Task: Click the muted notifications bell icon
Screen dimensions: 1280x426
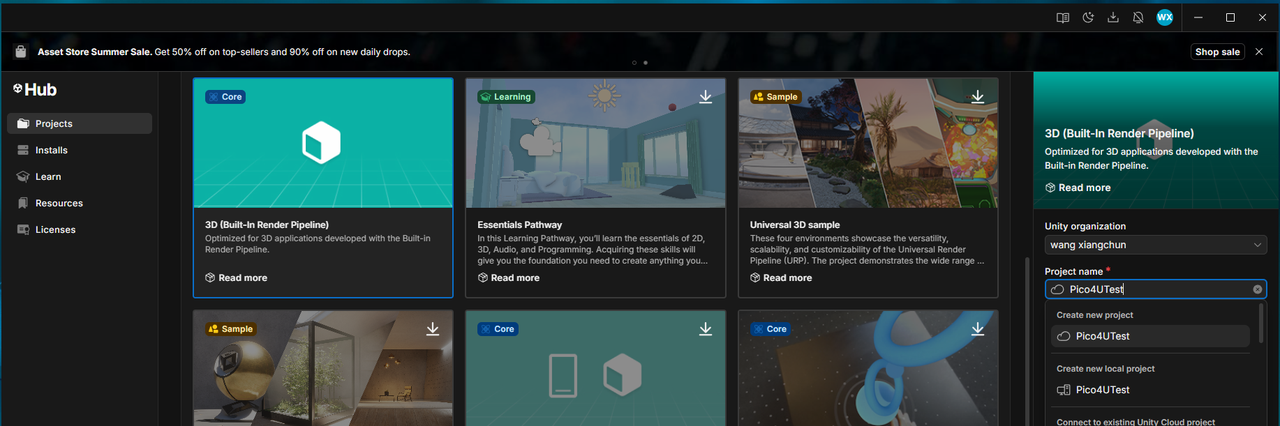Action: click(1139, 17)
